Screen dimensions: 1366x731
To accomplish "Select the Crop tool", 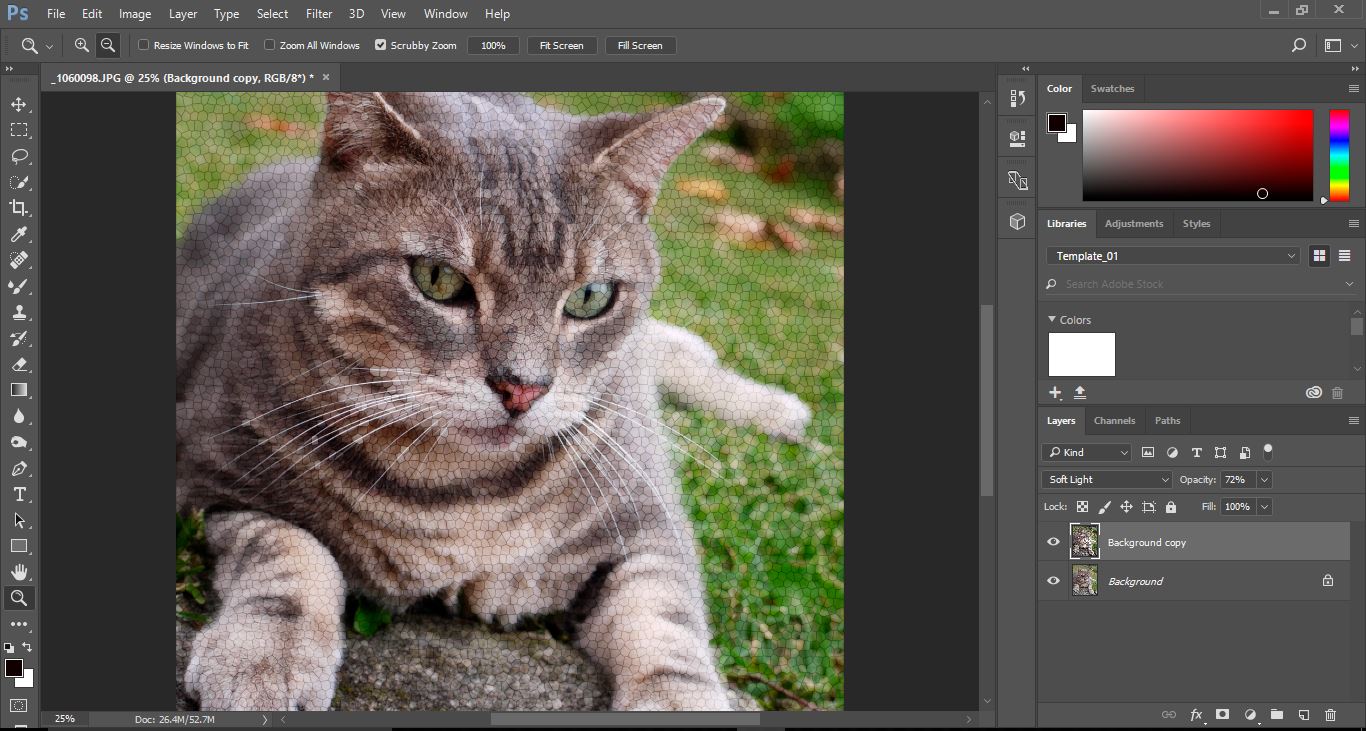I will (19, 208).
